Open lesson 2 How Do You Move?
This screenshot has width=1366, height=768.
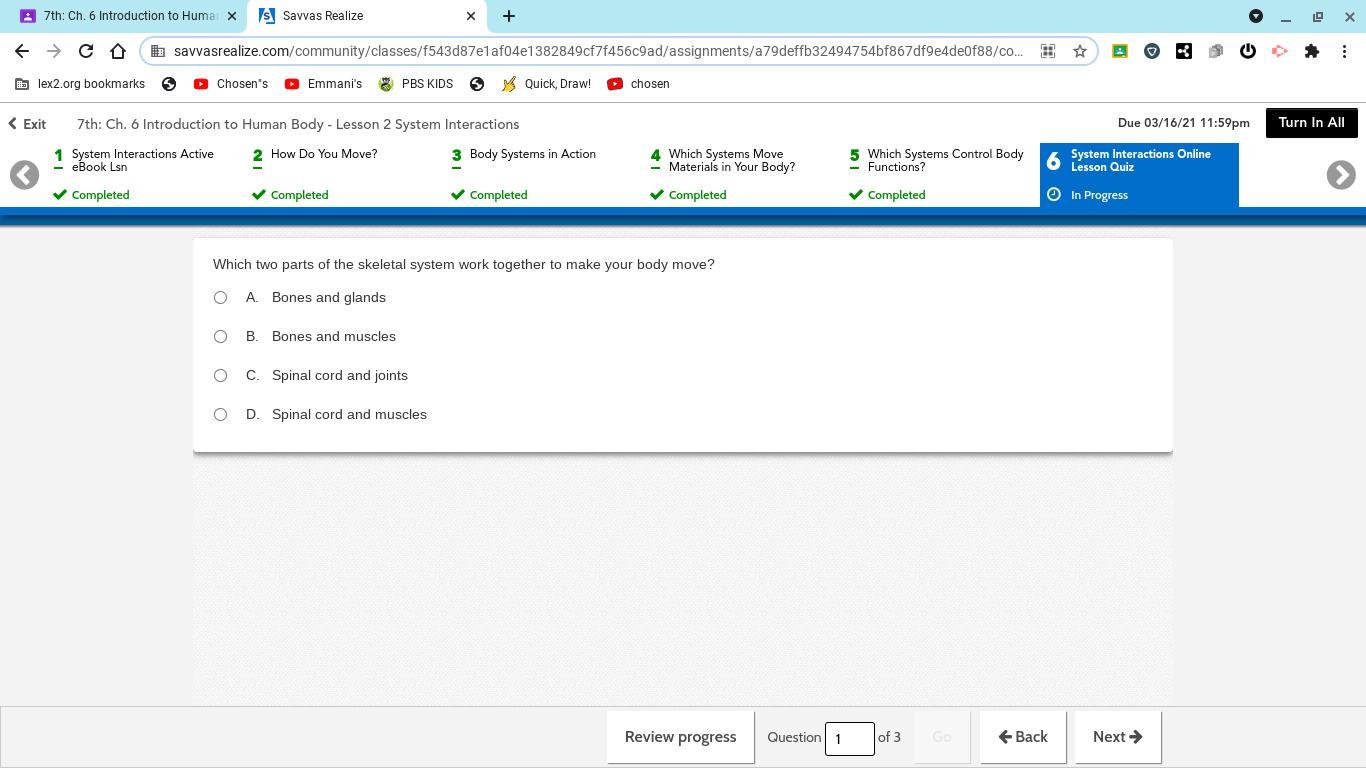[342, 175]
